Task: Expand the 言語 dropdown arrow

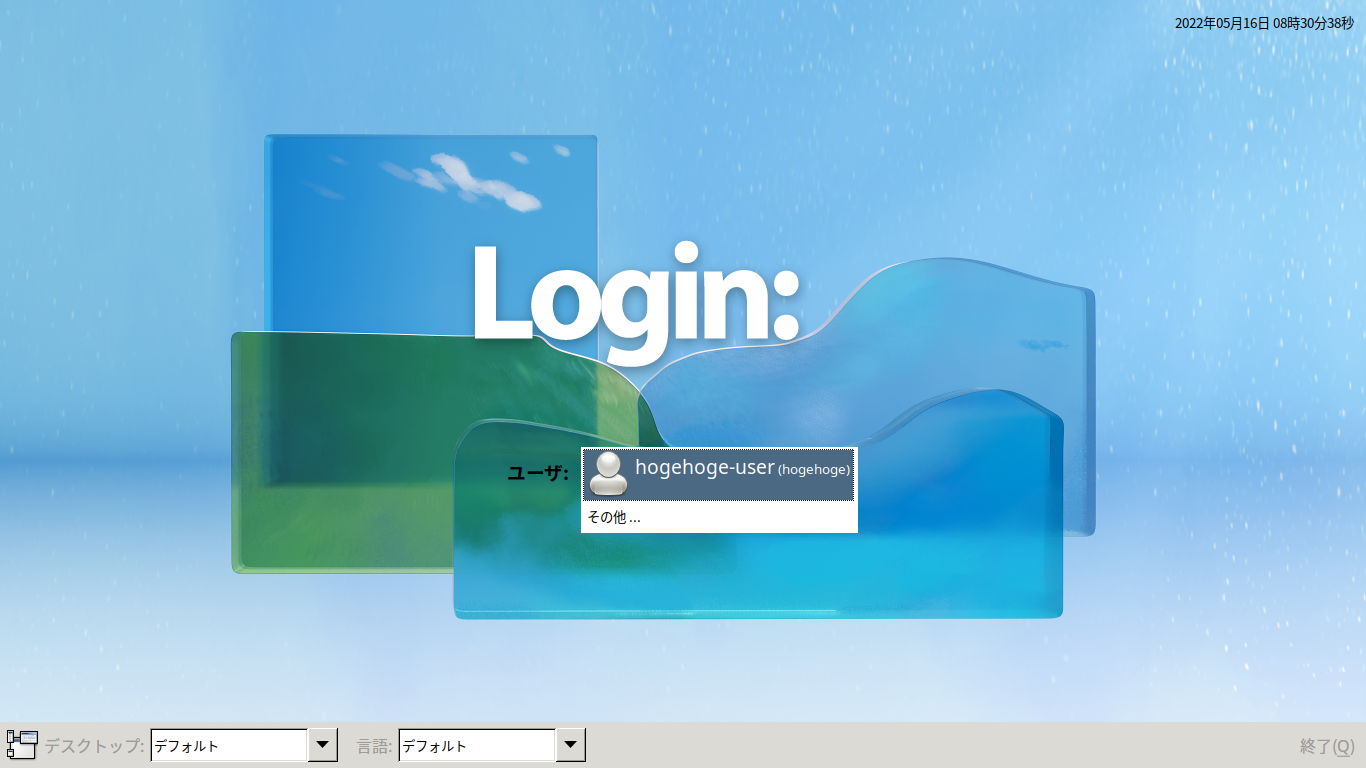Action: 570,745
